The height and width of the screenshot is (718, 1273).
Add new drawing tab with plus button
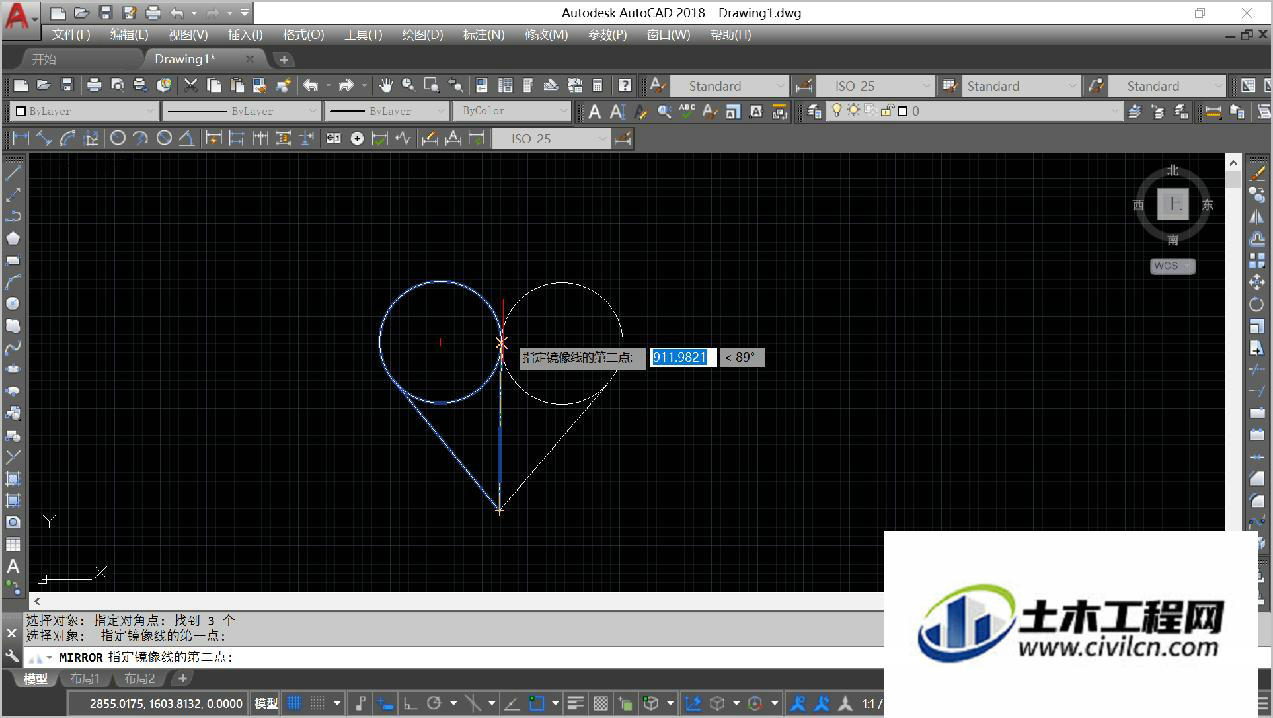click(x=284, y=59)
